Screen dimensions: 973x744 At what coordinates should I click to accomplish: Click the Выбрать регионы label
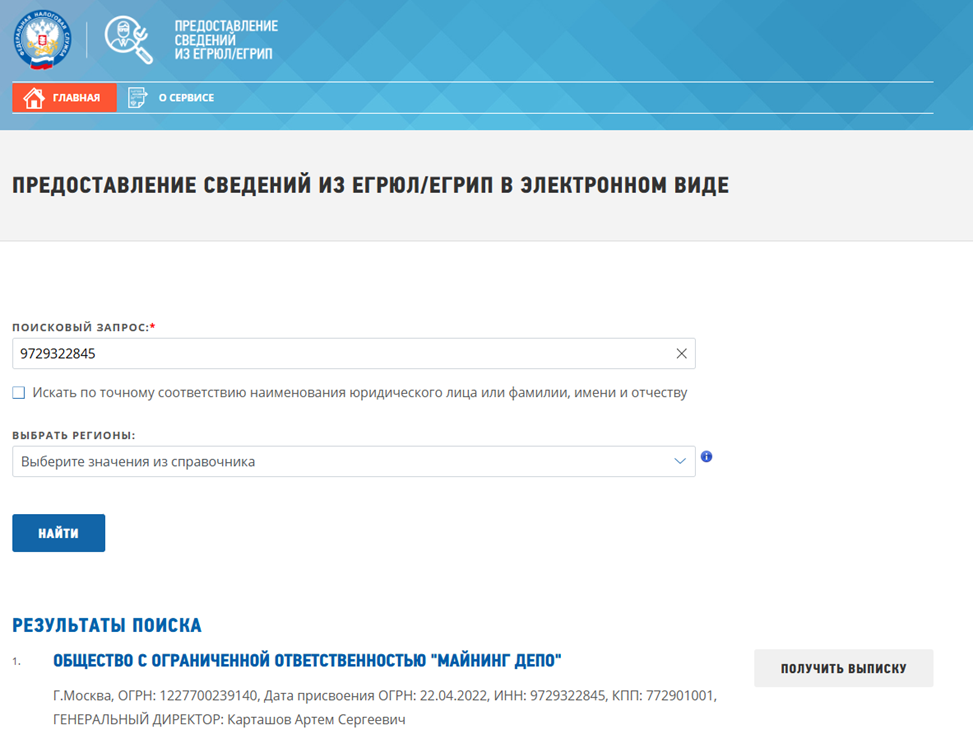74,436
